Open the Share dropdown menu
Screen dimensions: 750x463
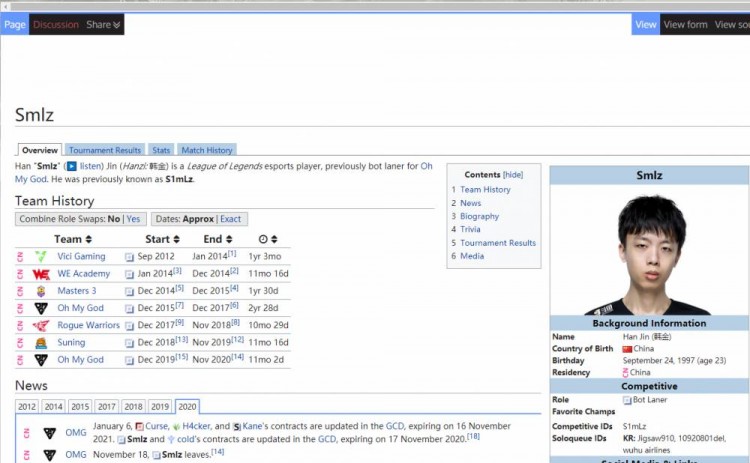102,25
